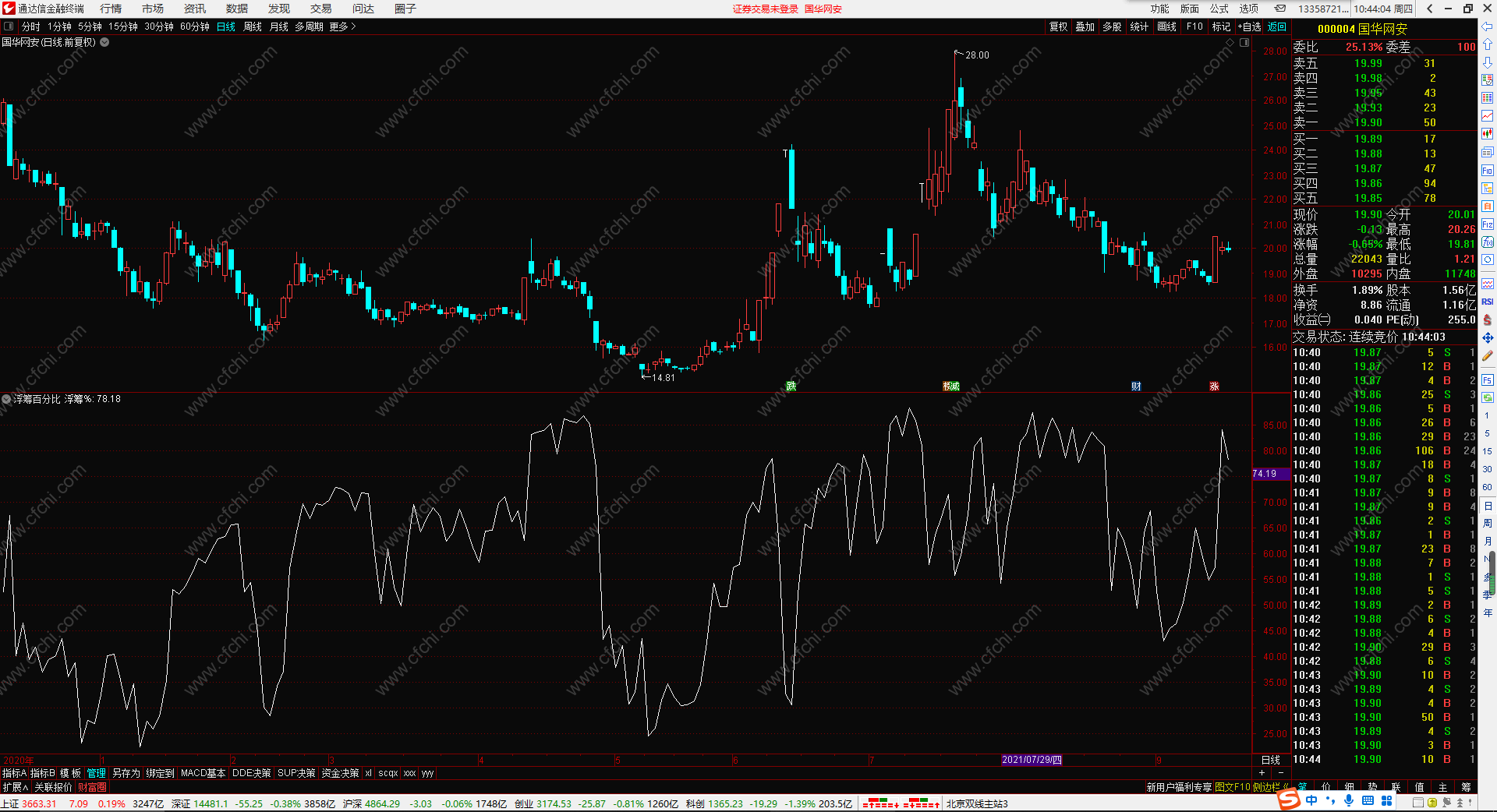1497x812 pixels.
Task: Switch to 月线 monthly period
Action: tap(278, 26)
